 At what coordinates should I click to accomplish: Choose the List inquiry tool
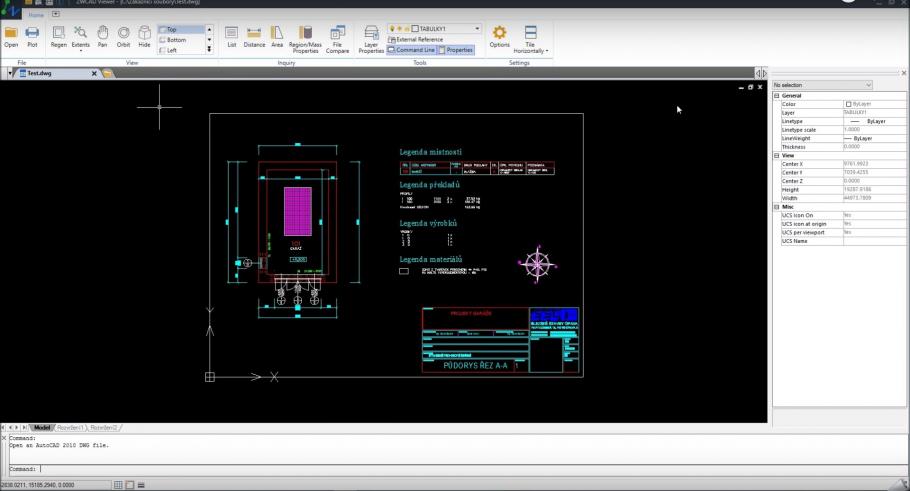point(232,36)
